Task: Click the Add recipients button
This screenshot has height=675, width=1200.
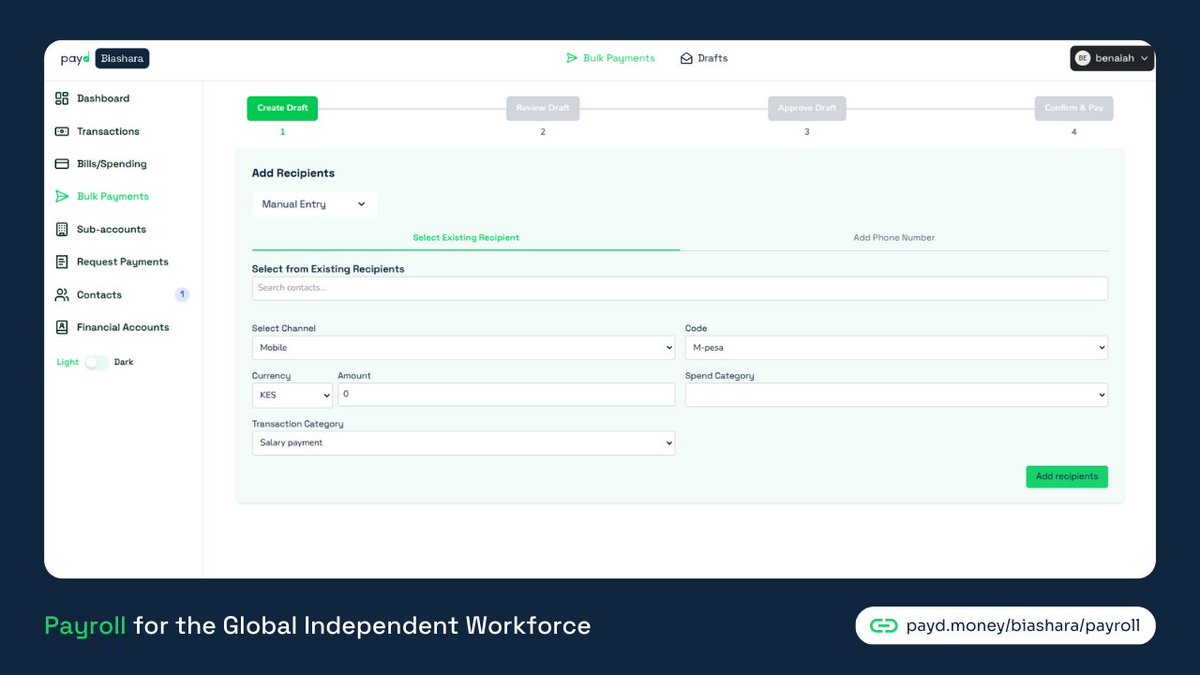Action: point(1066,476)
